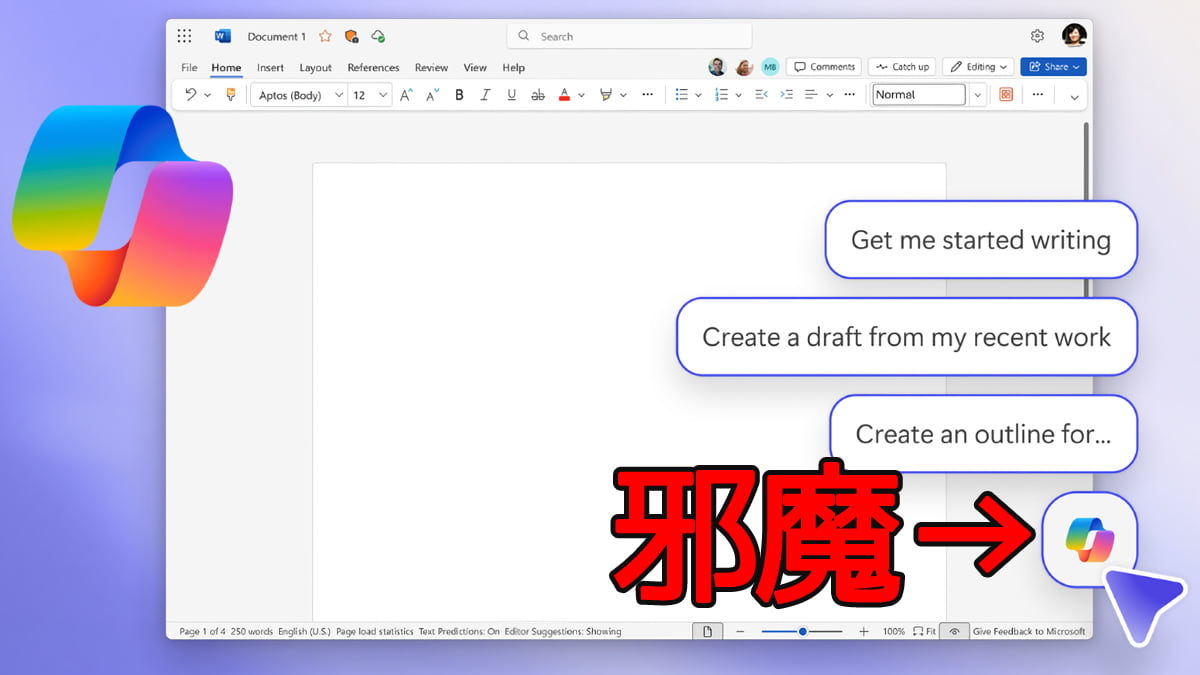Apply the red font color
This screenshot has width=1200, height=675.
click(x=564, y=95)
